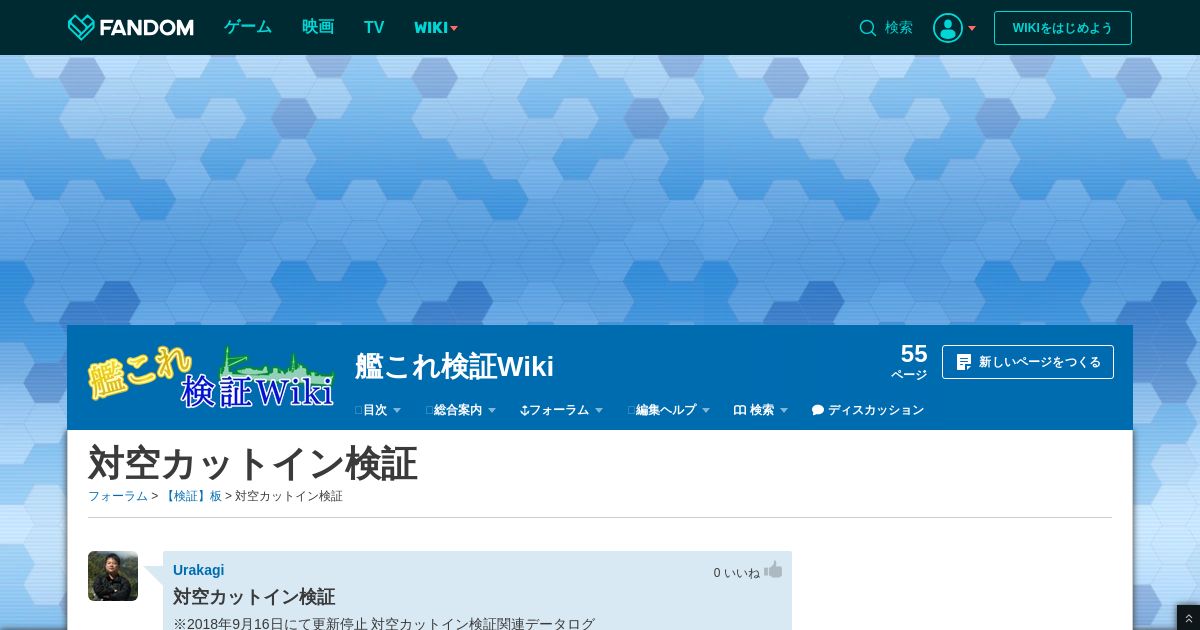
Task: Open the ゲーム section link
Action: pyautogui.click(x=248, y=27)
